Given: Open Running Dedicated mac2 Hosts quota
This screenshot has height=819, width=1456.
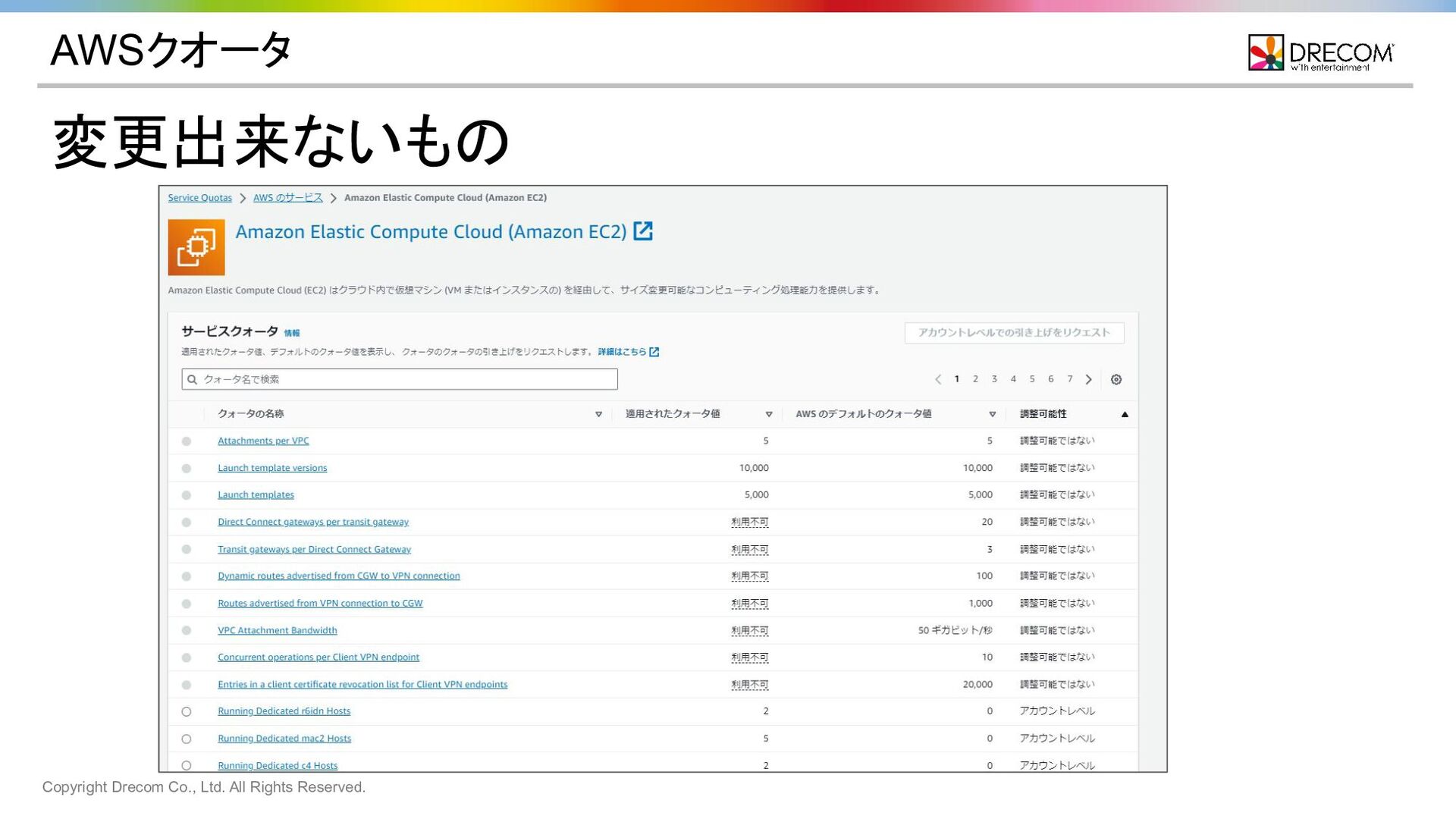Looking at the screenshot, I should click(284, 738).
